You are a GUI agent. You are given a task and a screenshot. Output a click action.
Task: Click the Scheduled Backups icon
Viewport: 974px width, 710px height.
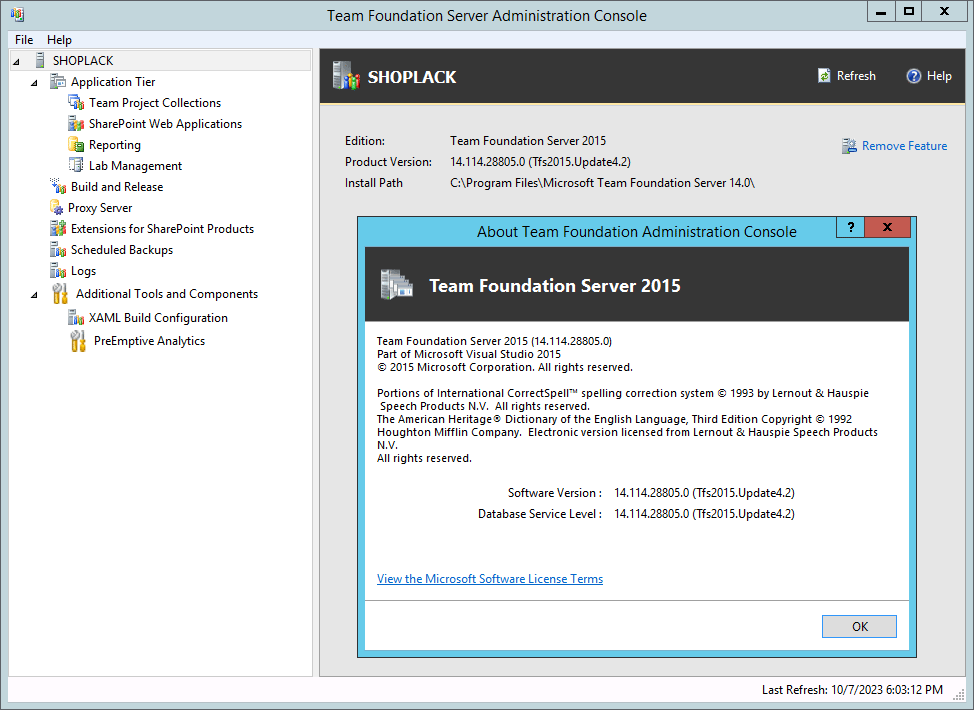[x=58, y=250]
